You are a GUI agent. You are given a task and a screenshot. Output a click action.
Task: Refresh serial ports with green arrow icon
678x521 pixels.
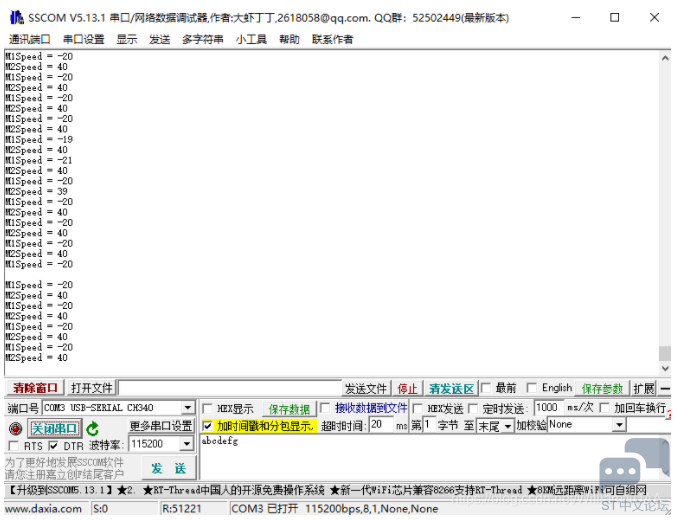pos(92,428)
